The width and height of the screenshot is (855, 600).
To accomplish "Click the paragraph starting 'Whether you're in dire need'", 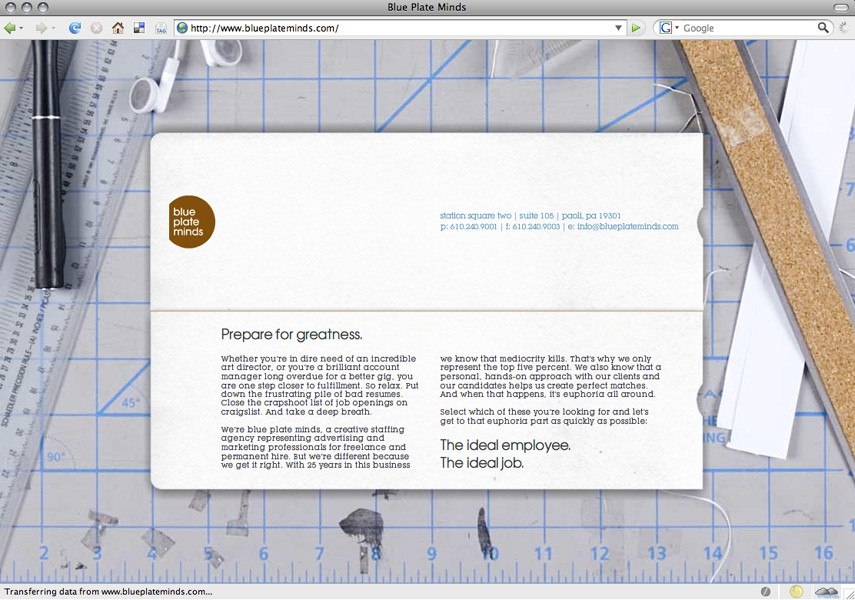I will point(320,385).
